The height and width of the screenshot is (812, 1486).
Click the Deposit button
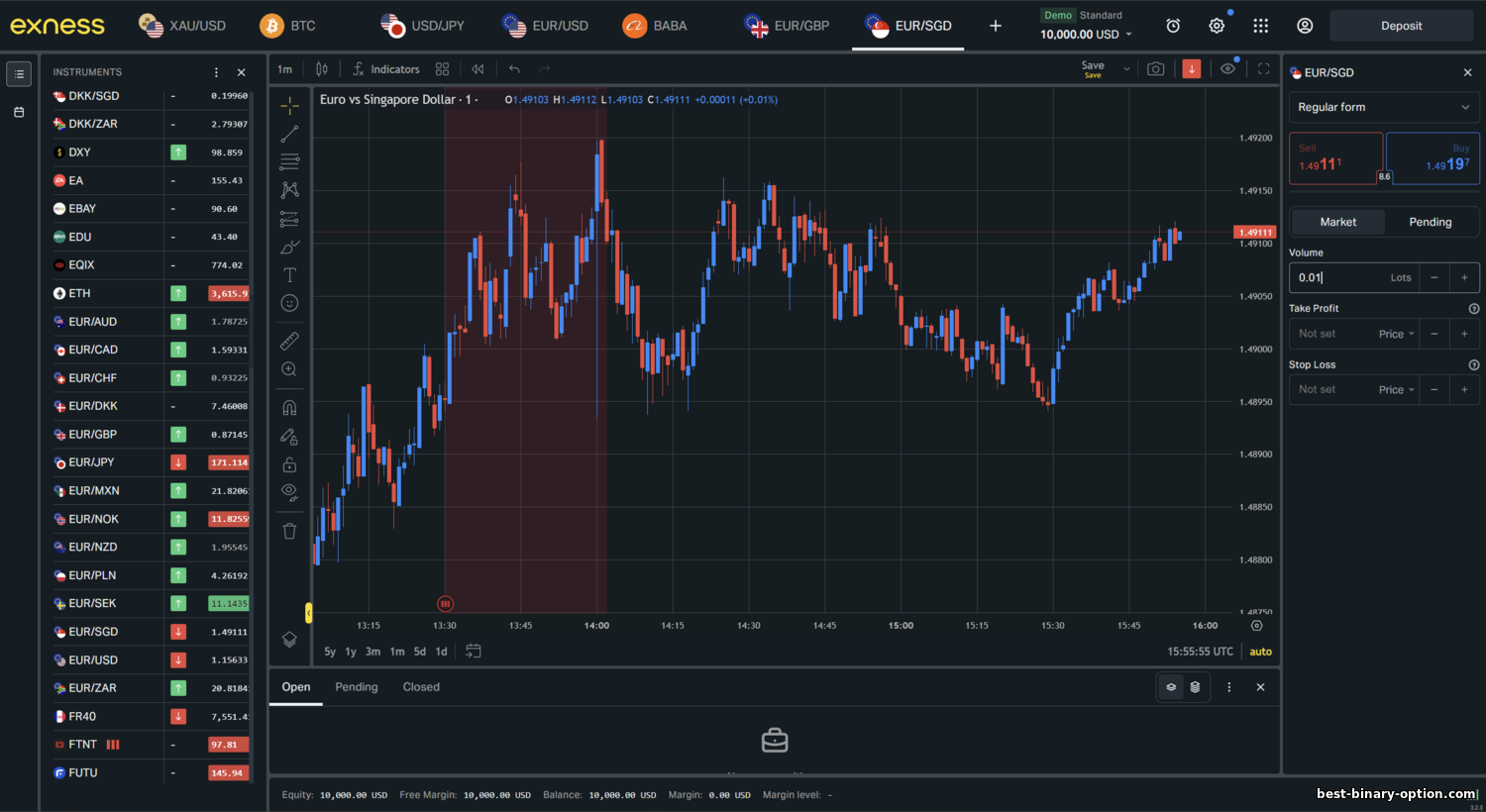click(1401, 26)
